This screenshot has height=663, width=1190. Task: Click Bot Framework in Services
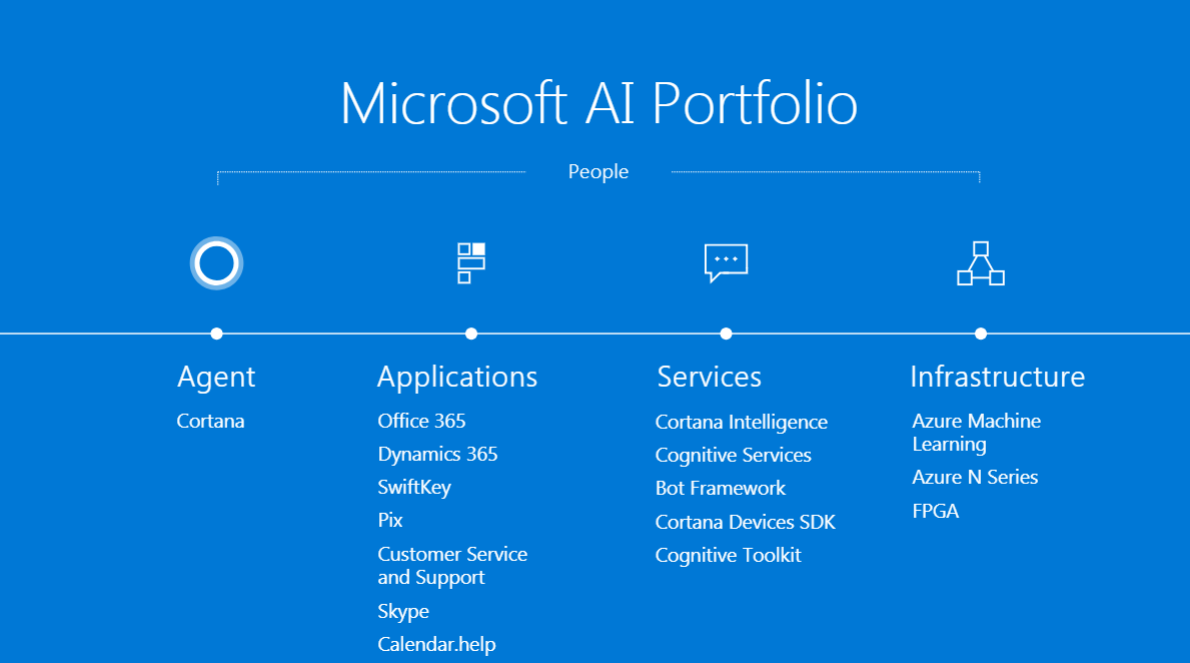[x=720, y=488]
